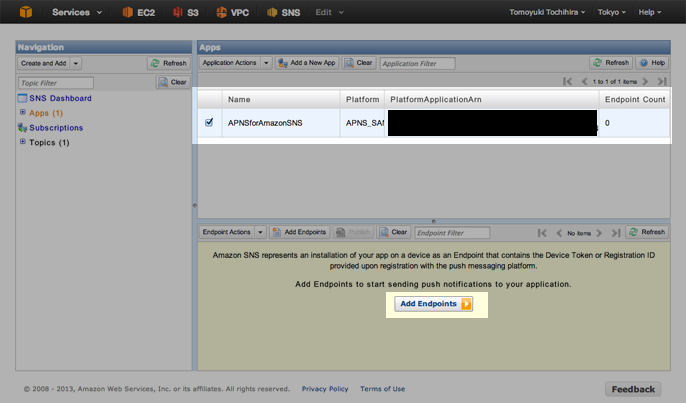Go to next page of apps

645,81
